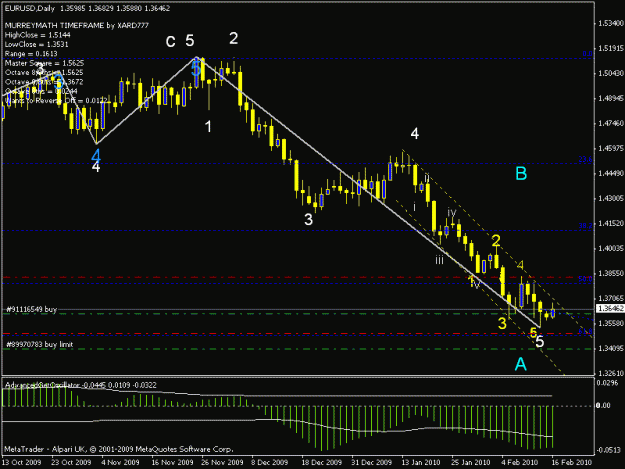The height and width of the screenshot is (469, 625).
Task: Click the 0.0296 oscillator scale value
Action: pyautogui.click(x=607, y=383)
